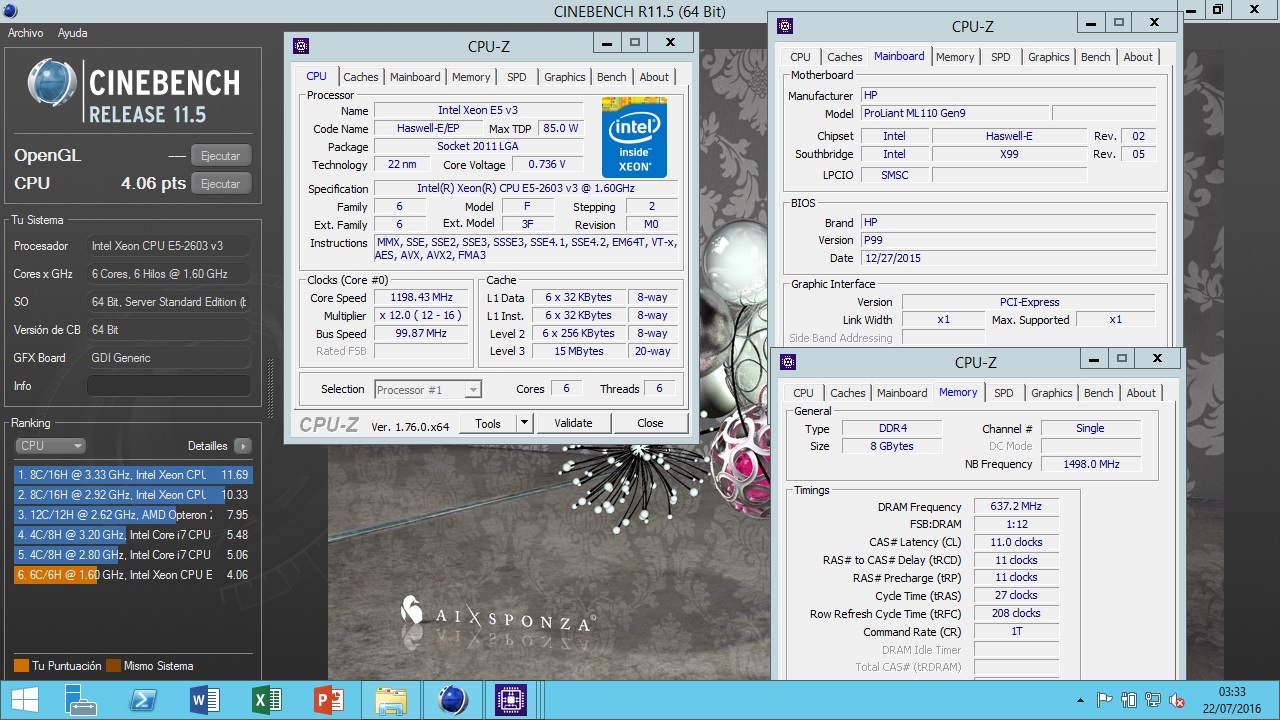The image size is (1280, 720).
Task: Switch to Cinebench in the taskbar
Action: tap(453, 700)
